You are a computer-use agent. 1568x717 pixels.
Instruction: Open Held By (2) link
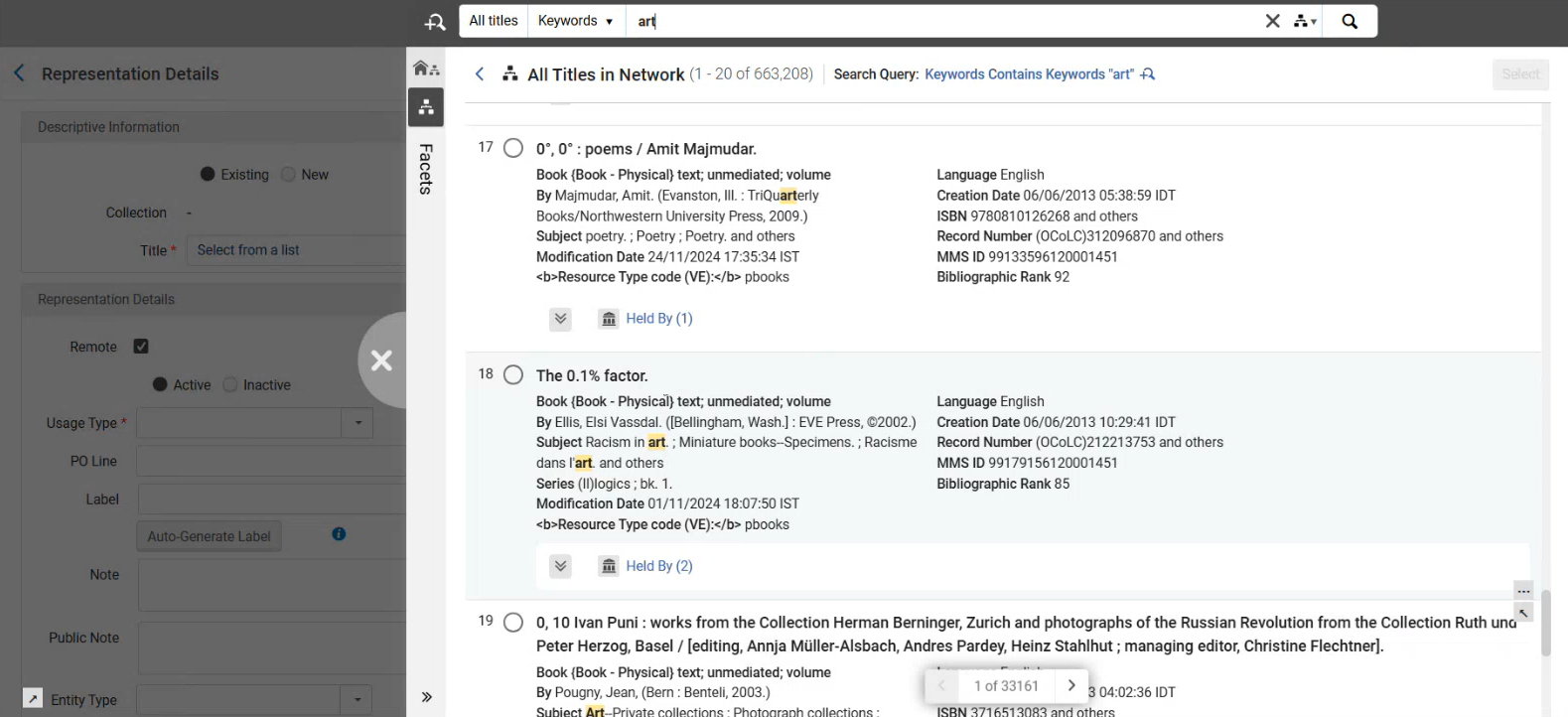pos(659,566)
